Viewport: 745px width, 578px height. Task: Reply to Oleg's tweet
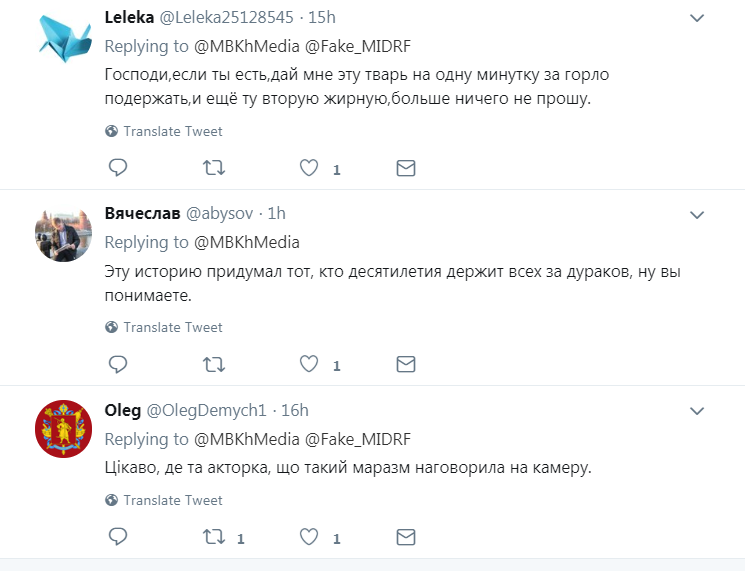tap(118, 537)
